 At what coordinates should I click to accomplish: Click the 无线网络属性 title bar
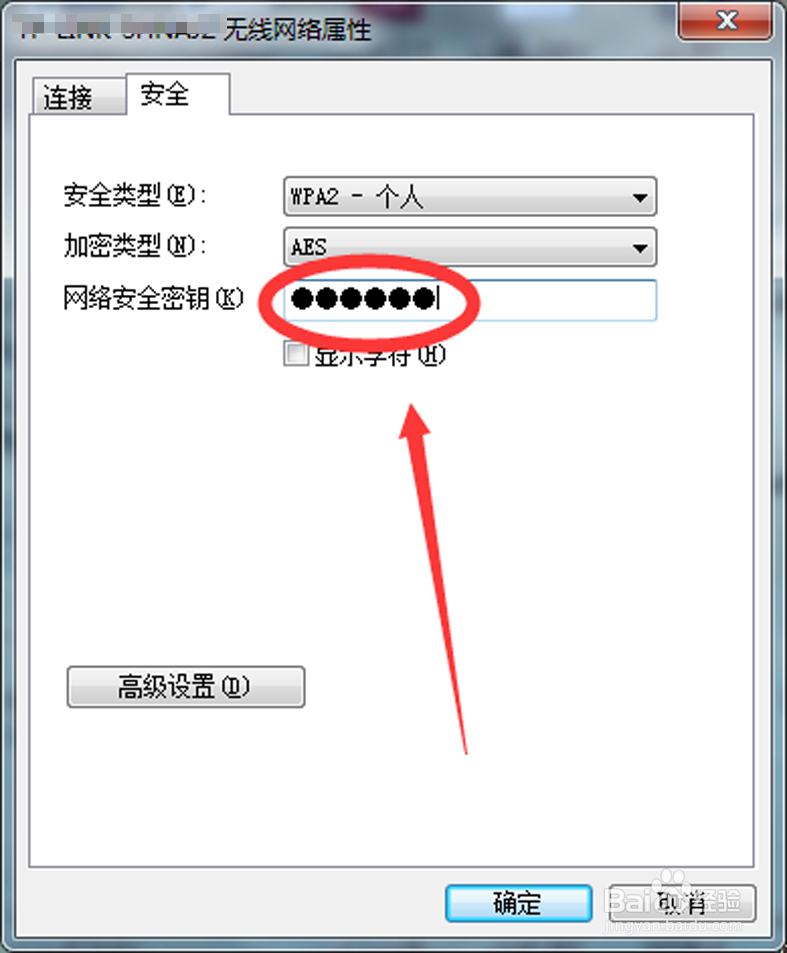(x=297, y=29)
